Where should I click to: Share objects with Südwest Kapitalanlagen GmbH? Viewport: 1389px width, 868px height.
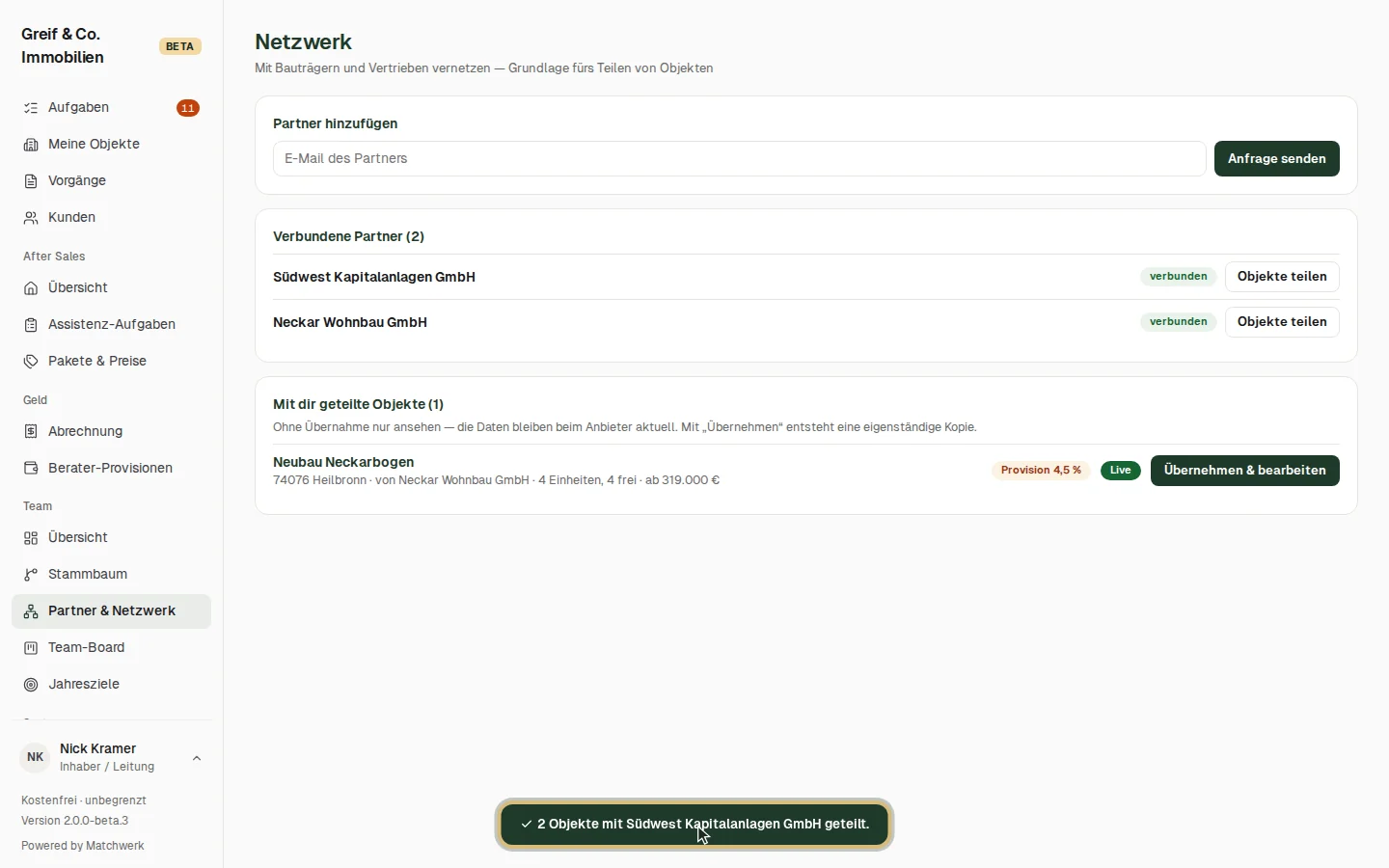pyautogui.click(x=1282, y=277)
